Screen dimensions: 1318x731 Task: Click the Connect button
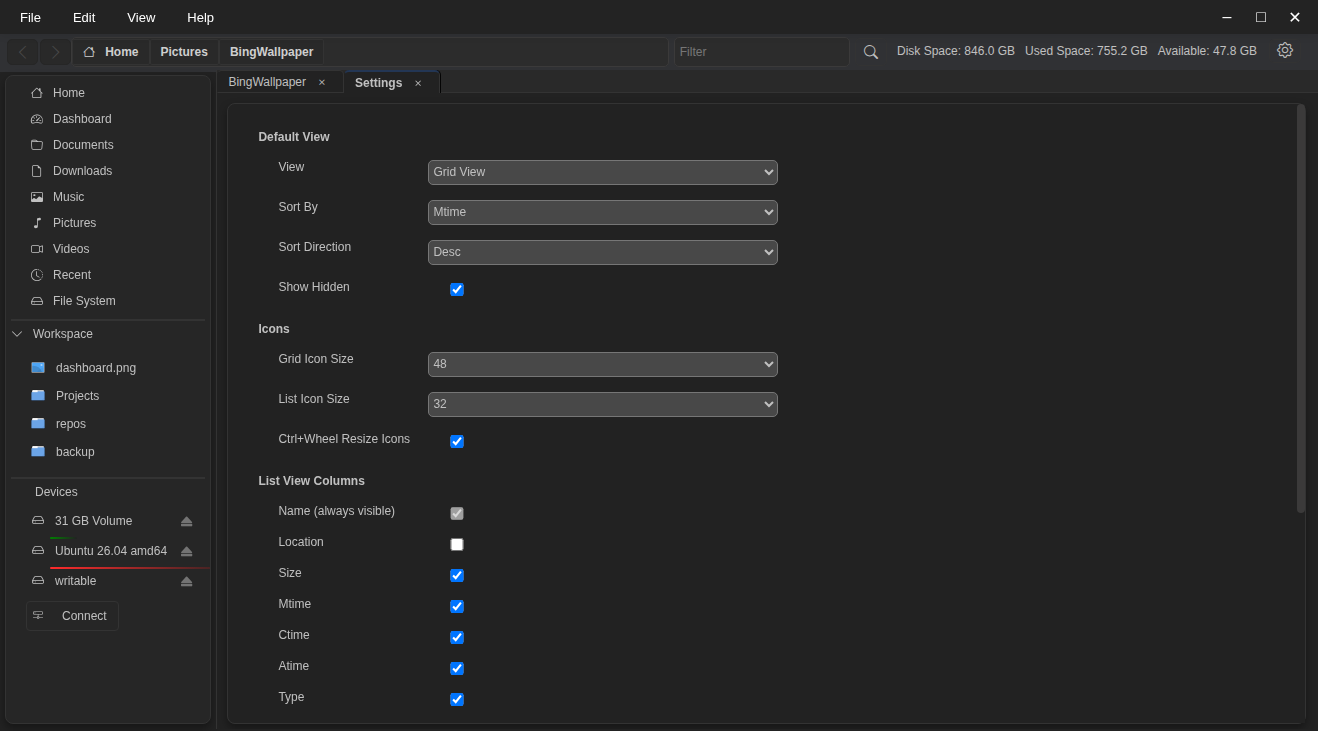(72, 616)
